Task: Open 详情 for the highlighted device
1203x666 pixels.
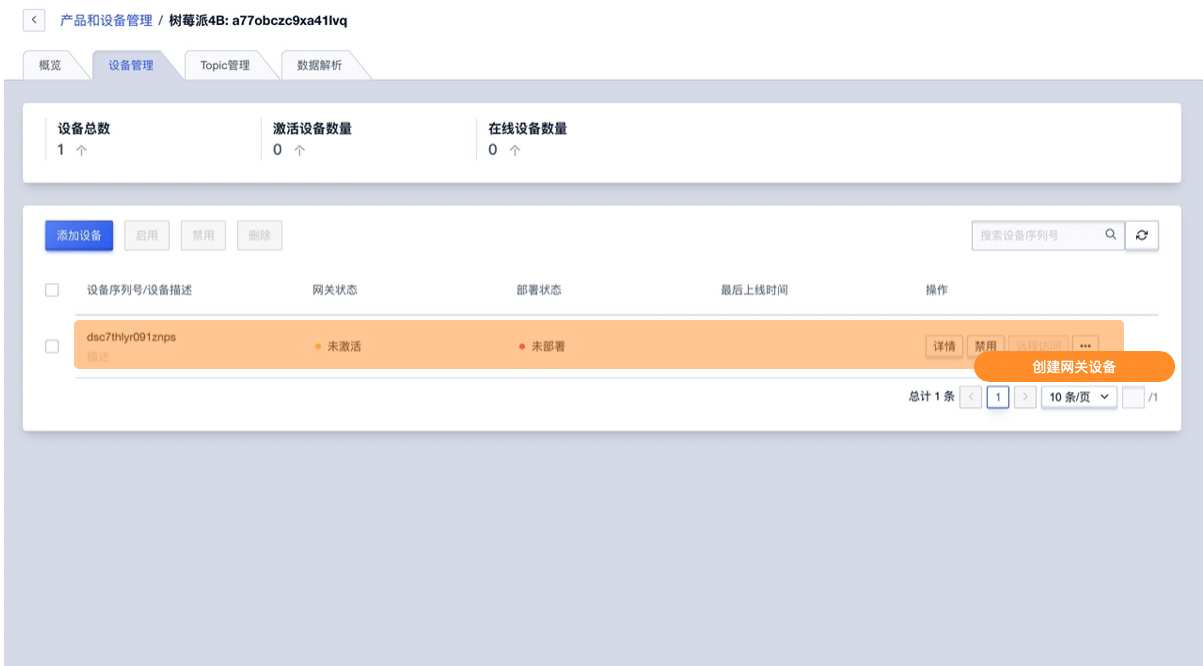Action: [x=944, y=345]
